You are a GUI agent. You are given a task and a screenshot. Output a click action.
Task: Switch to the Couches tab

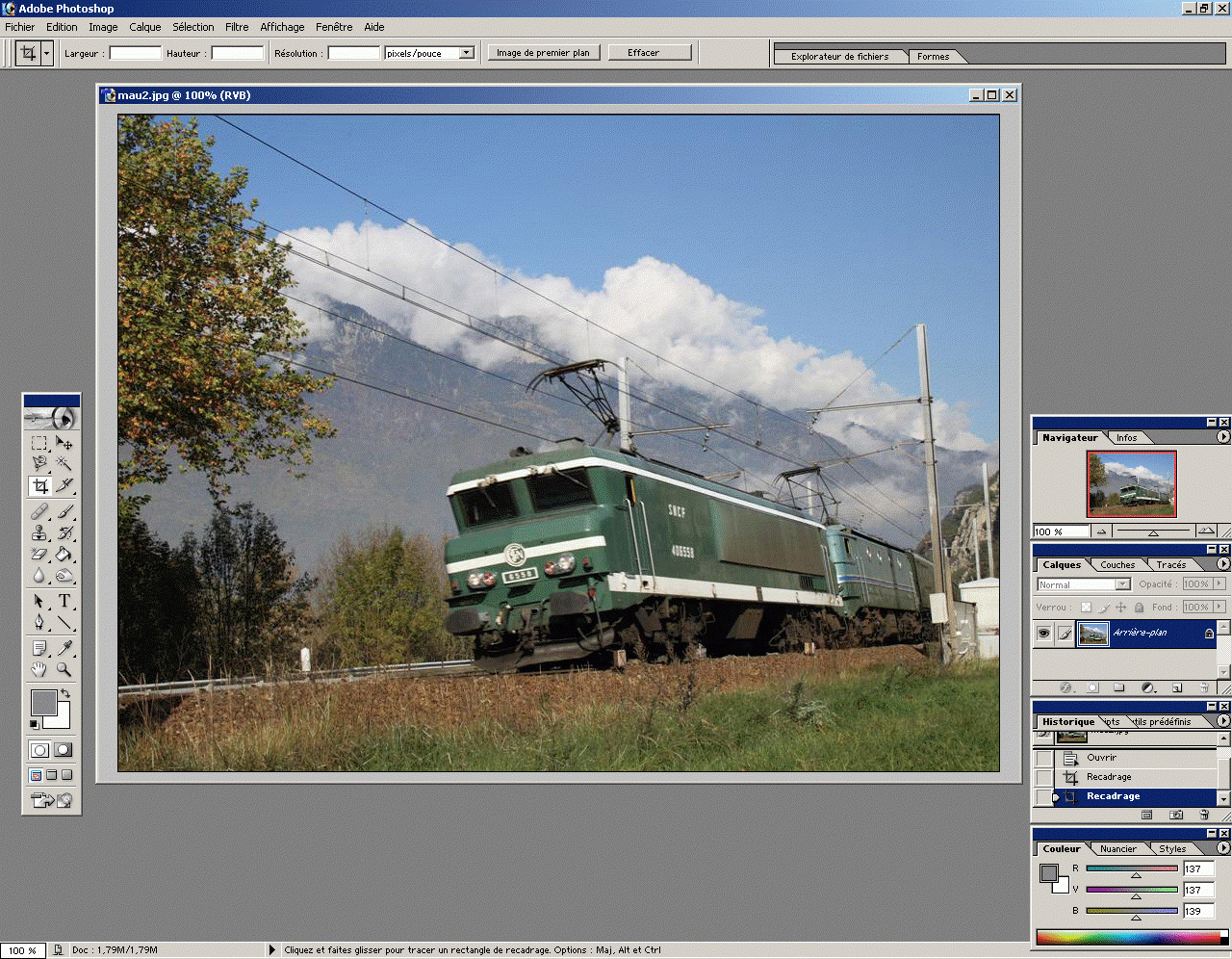click(x=1117, y=565)
